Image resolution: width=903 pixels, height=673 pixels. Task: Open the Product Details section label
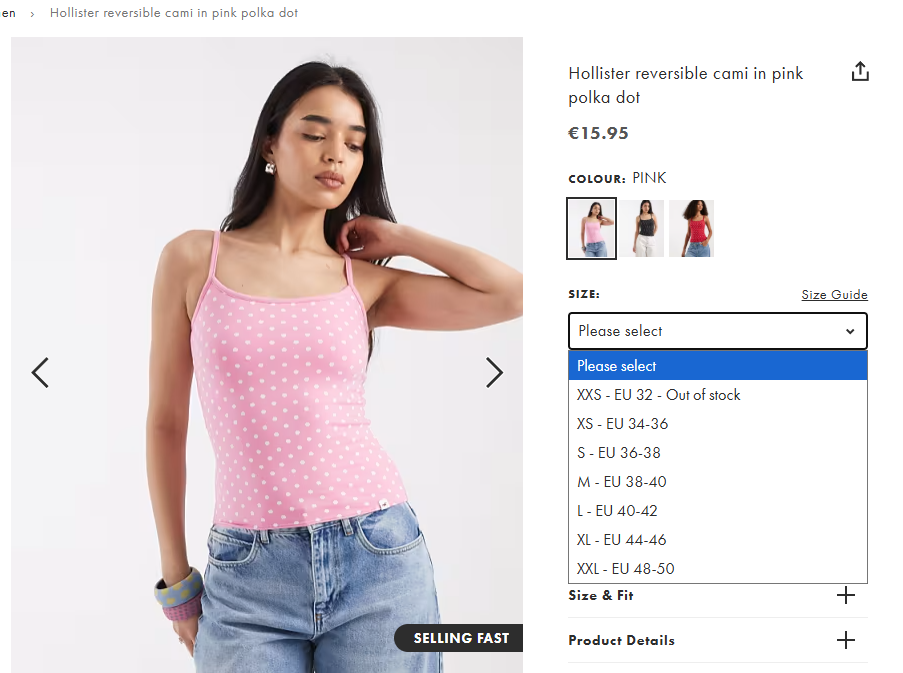621,640
